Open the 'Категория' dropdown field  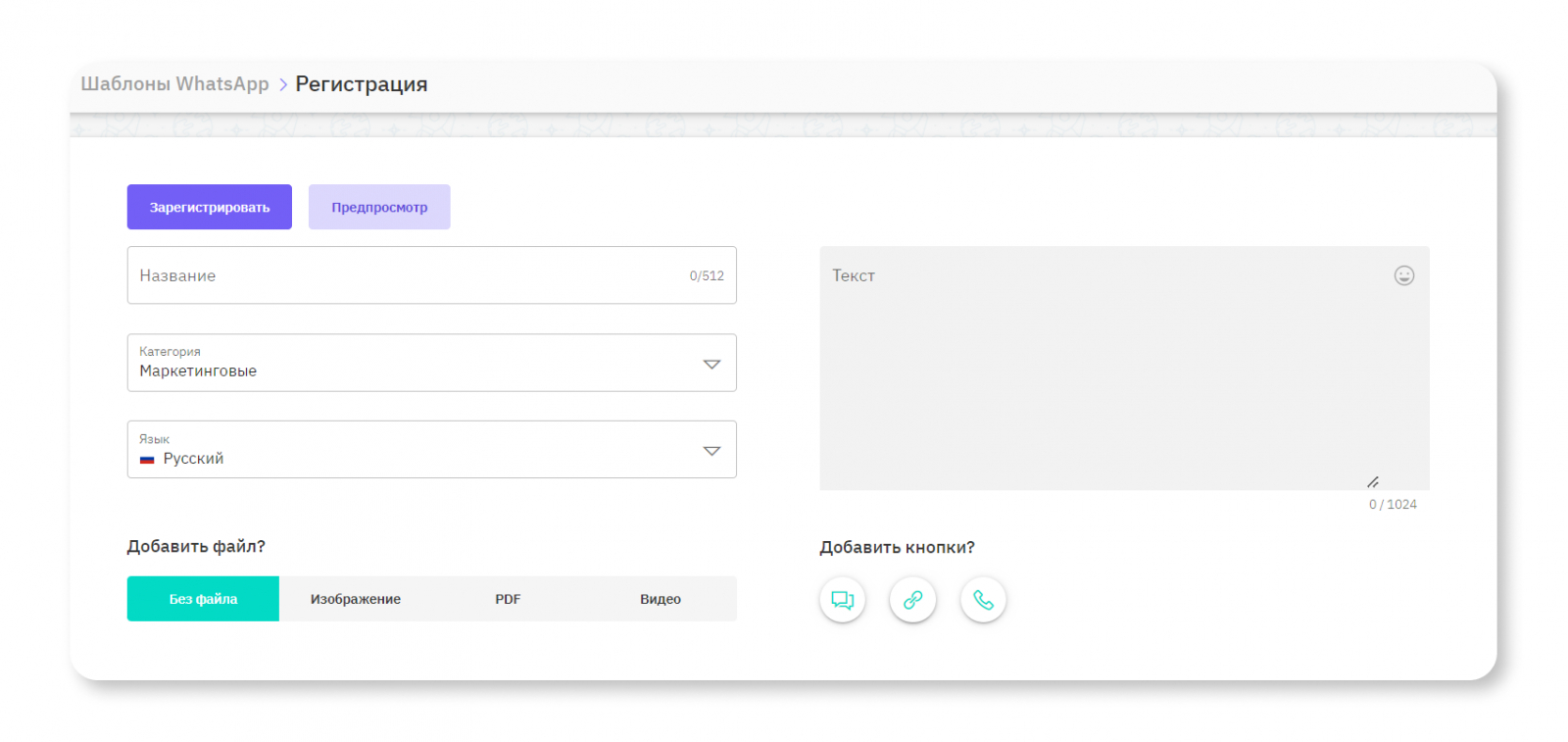pos(412,363)
